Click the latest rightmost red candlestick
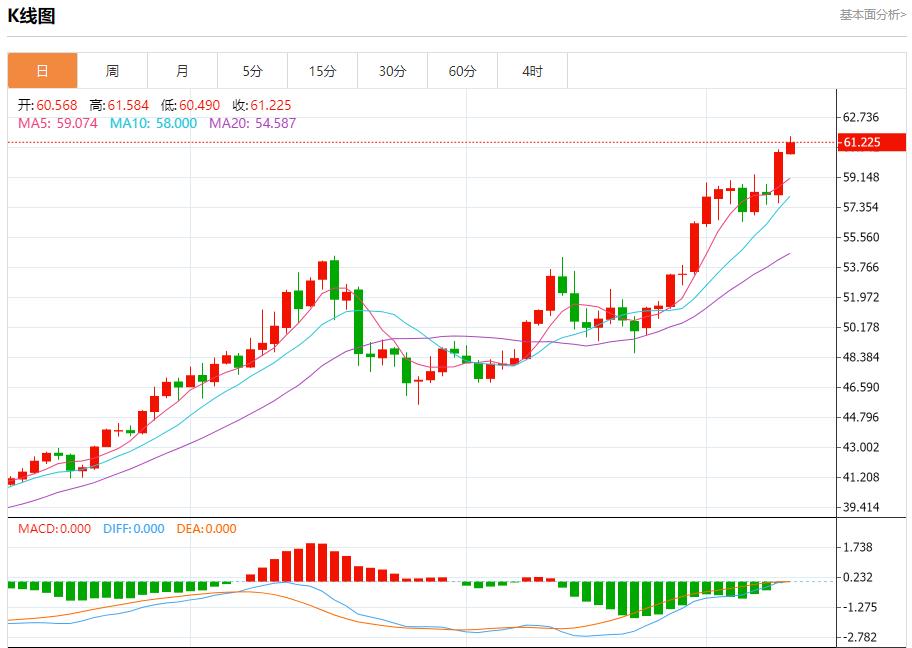Viewport: 912px width, 648px height. (x=790, y=147)
